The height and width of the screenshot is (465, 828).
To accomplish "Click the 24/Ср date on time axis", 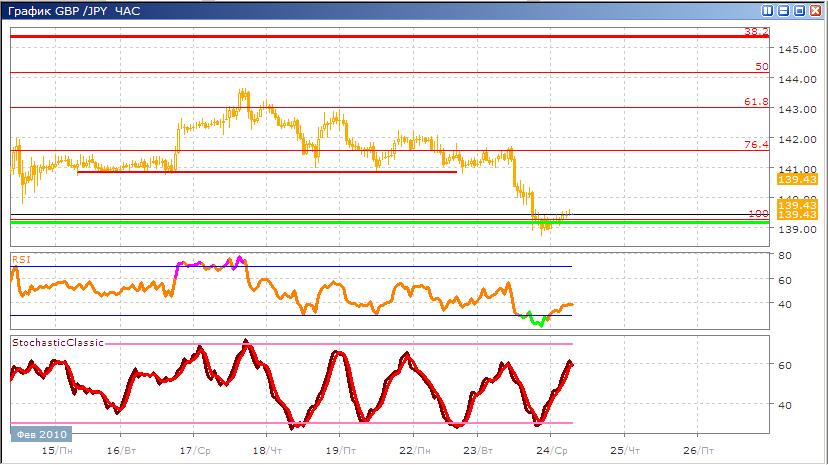I will pos(554,450).
